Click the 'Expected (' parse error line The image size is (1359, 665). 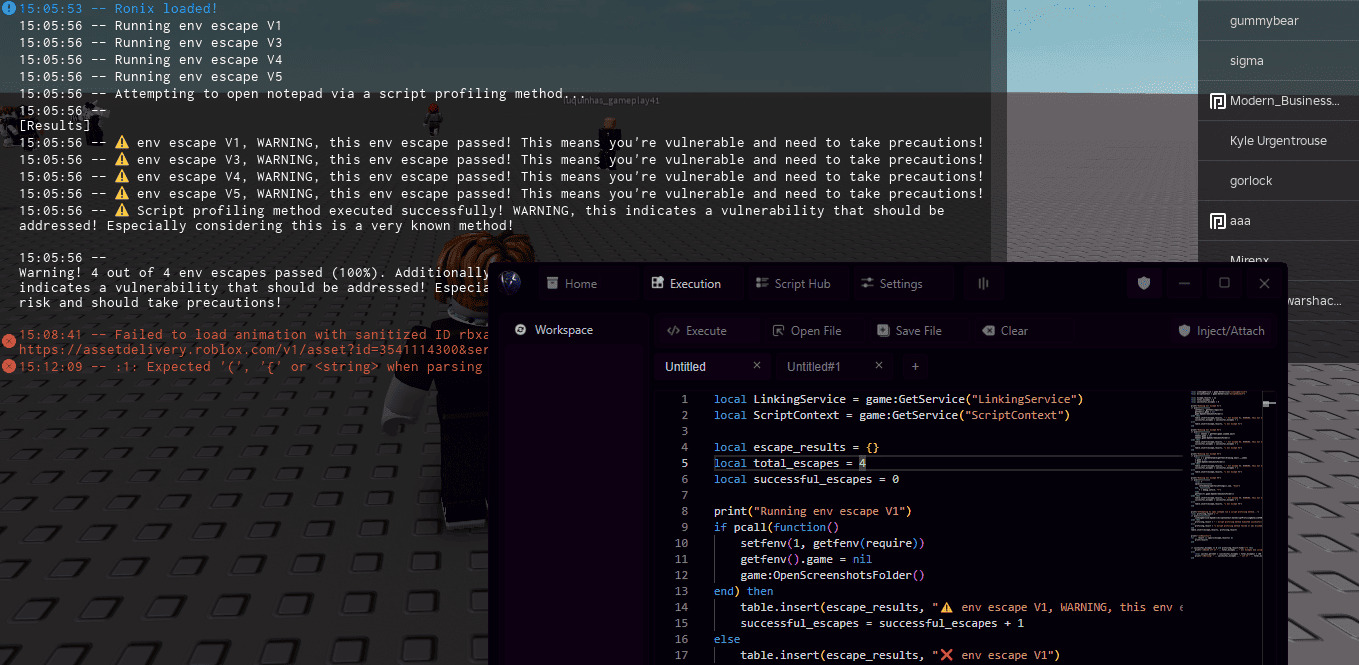pyautogui.click(x=250, y=367)
